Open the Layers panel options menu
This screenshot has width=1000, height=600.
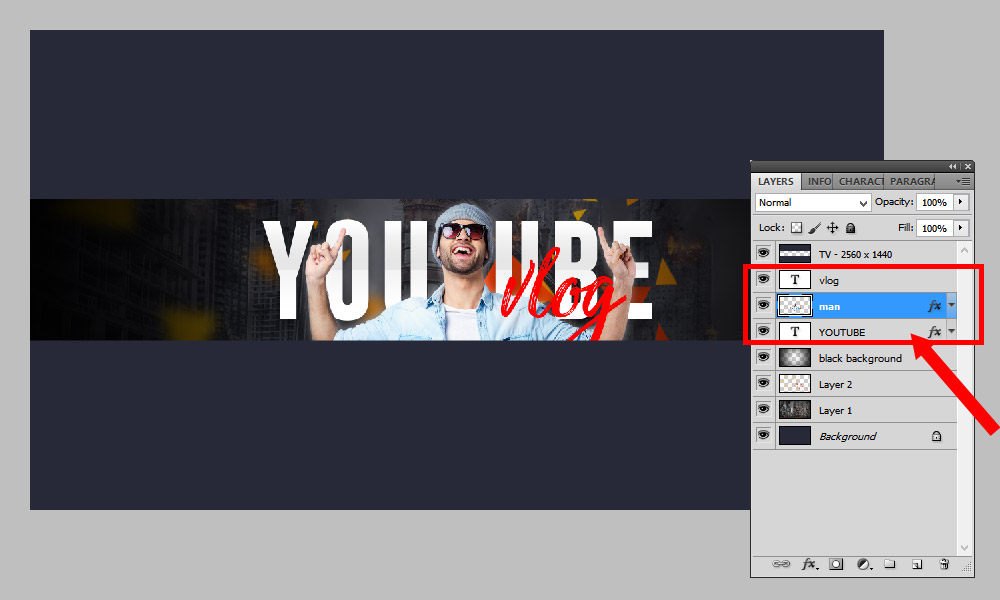coord(963,182)
